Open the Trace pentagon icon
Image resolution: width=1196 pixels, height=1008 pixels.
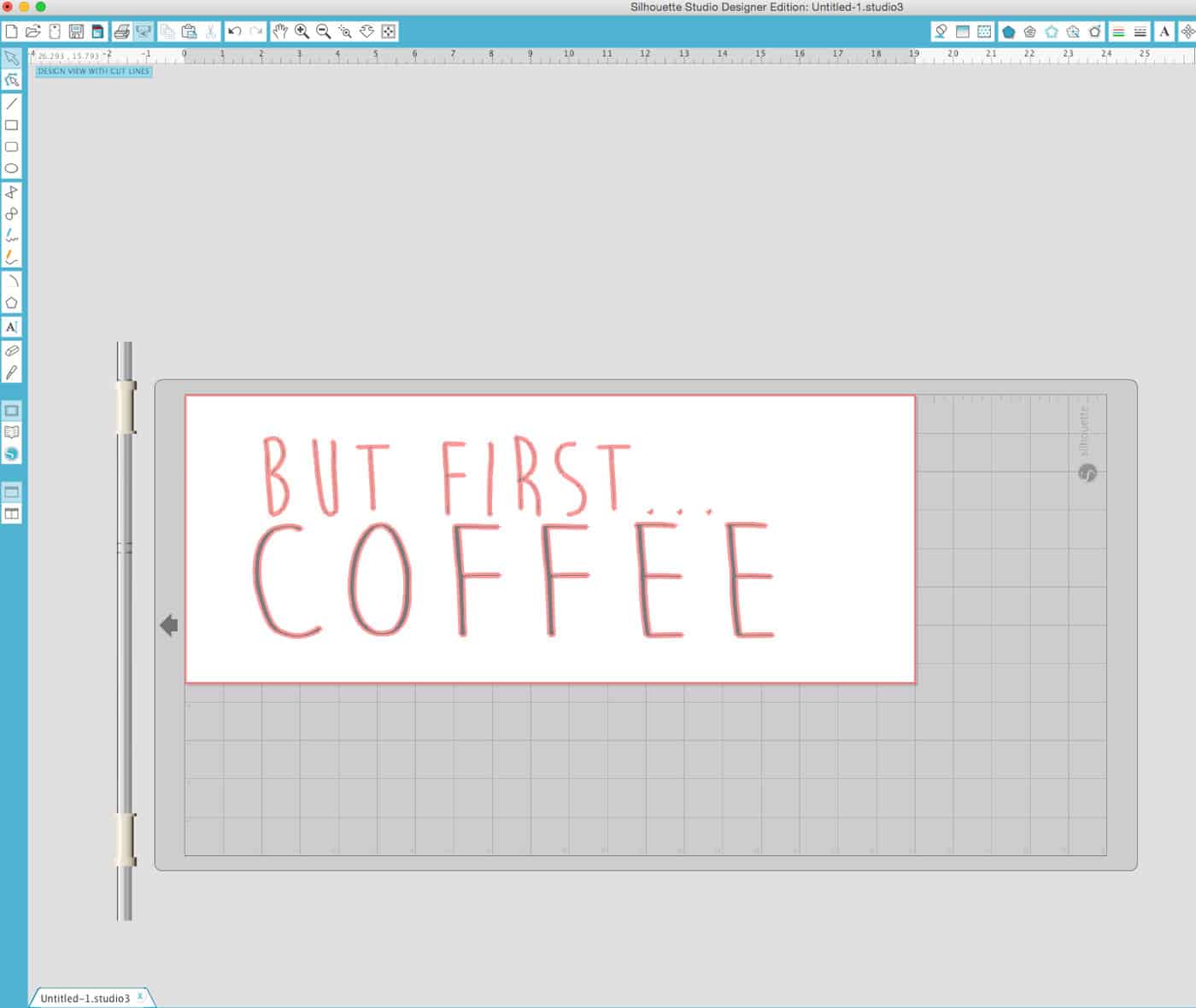(x=1052, y=32)
